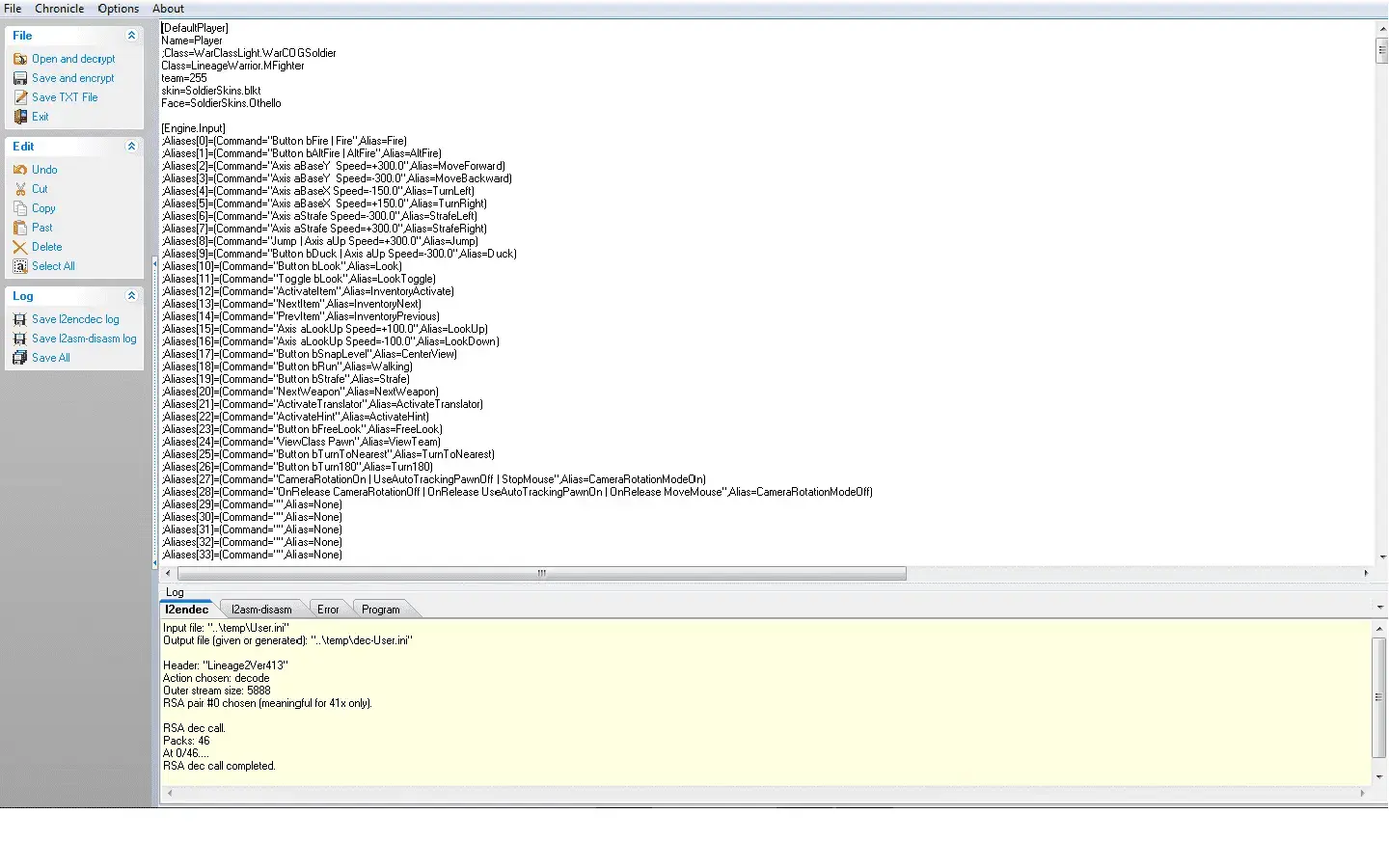Image resolution: width=1389 pixels, height=868 pixels.
Task: Click the Save TXT File link
Action: pos(65,97)
